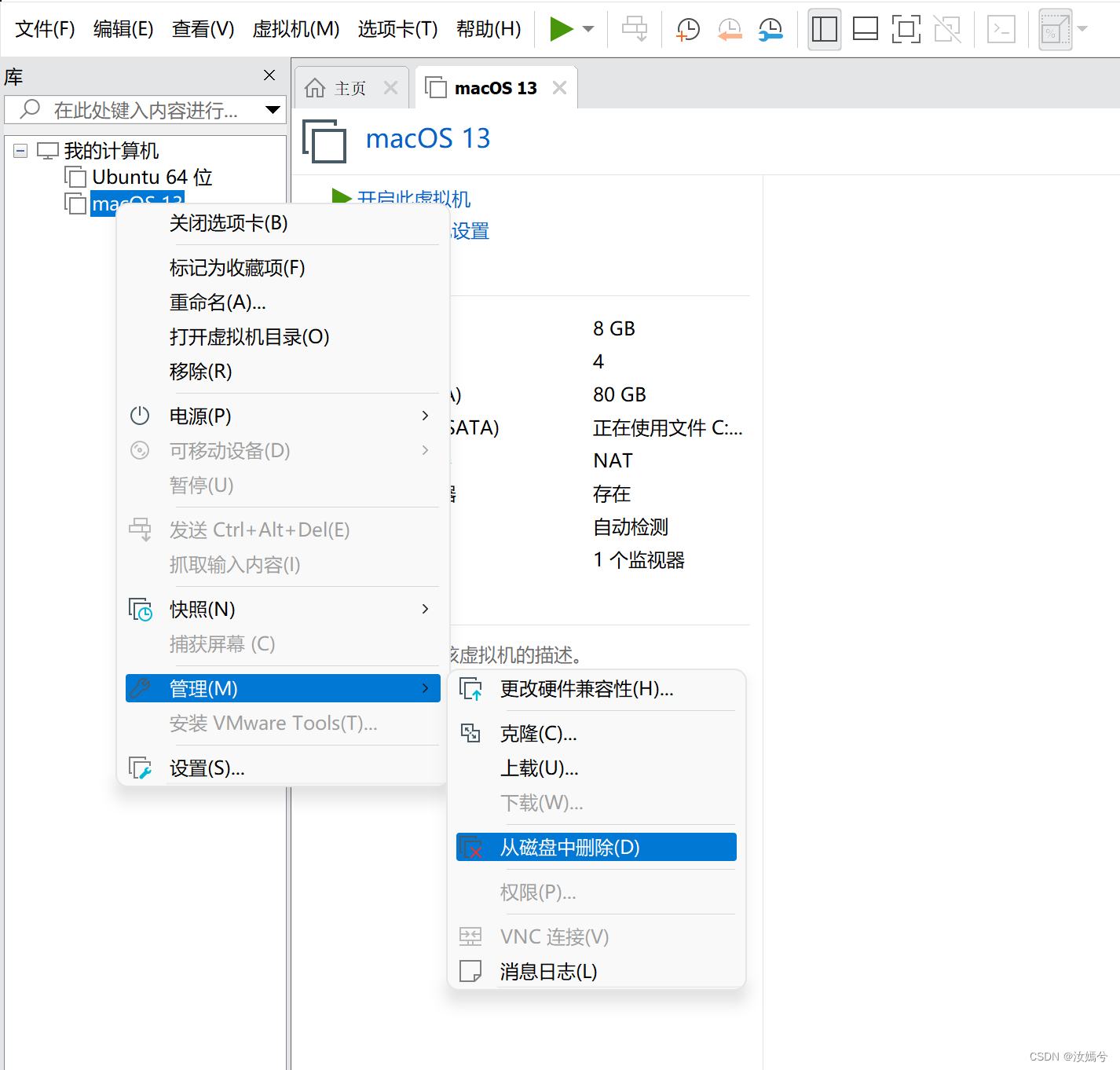Click the 8 GB memory value
Screen dimensions: 1120x1070
pos(614,328)
